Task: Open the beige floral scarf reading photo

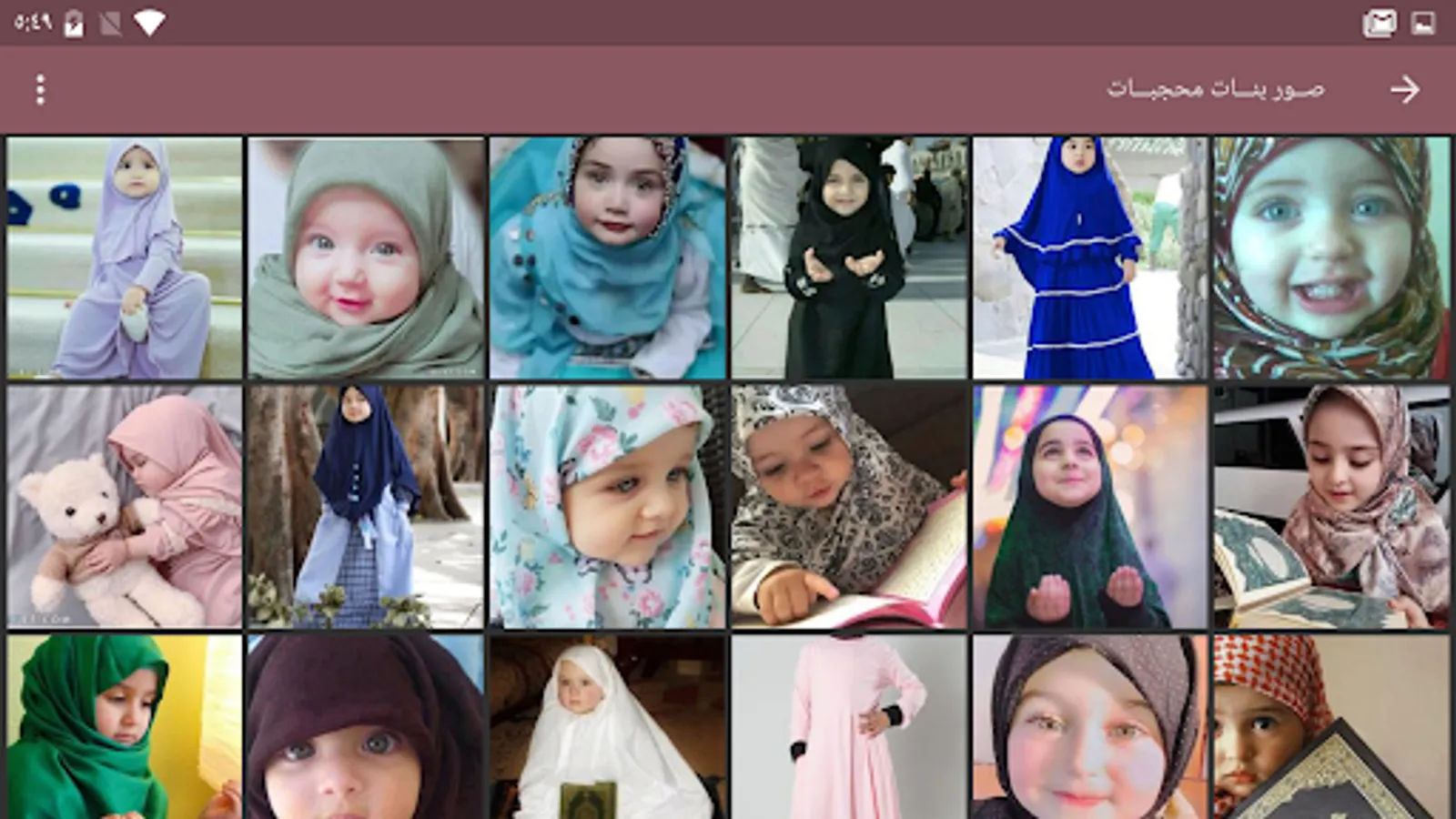Action: point(1331,507)
